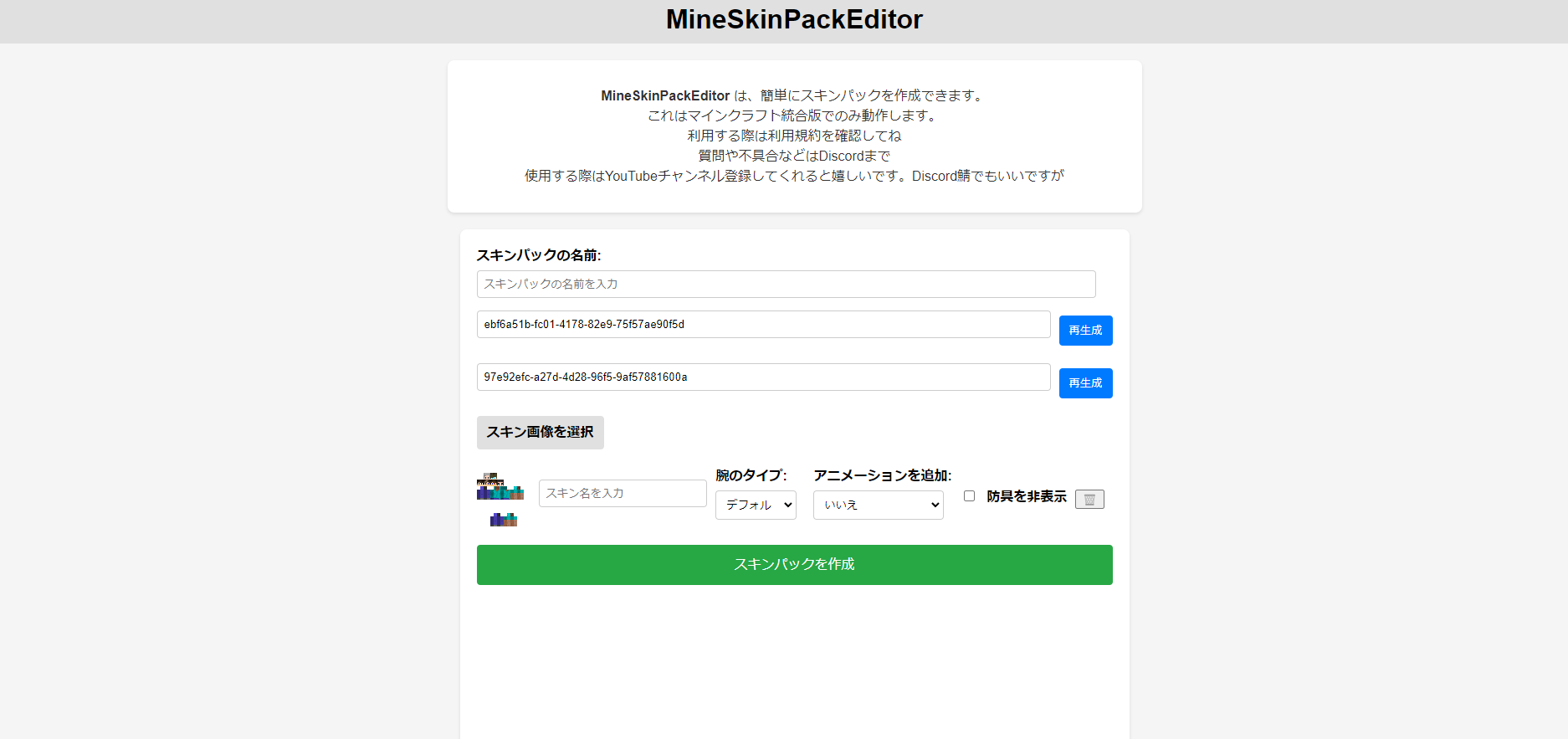Screen dimensions: 1568x739
Task: Click the skin preview thumbnail image
Action: coord(500,500)
